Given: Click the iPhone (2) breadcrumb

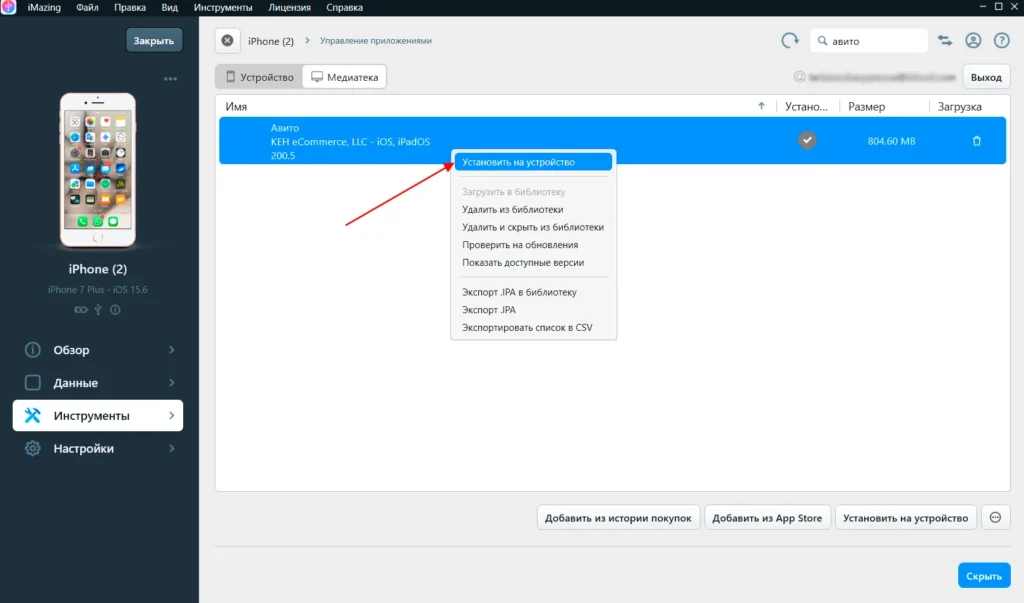Looking at the screenshot, I should tap(270, 41).
